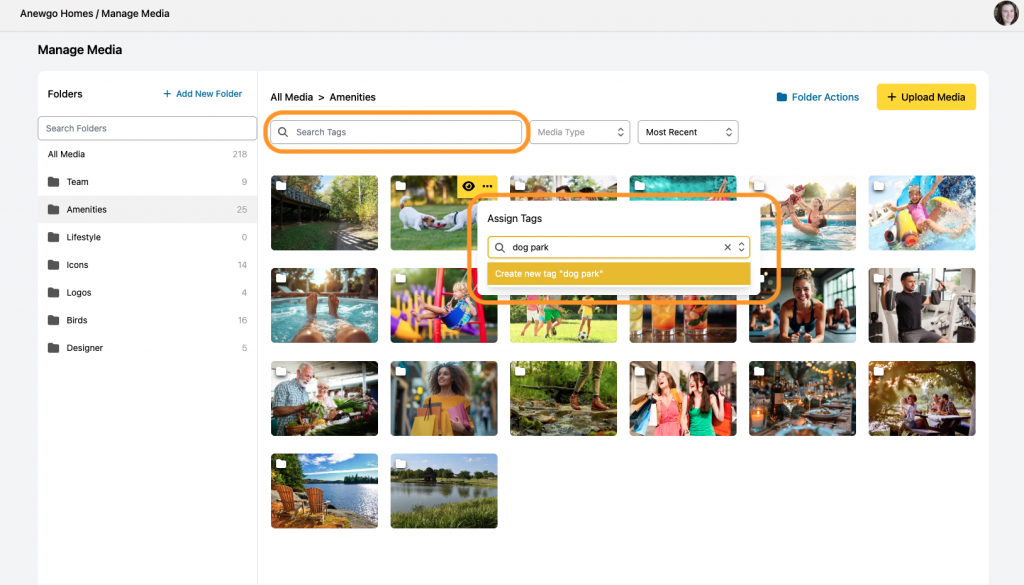Open the man on gym machine thumbnail

(921, 306)
